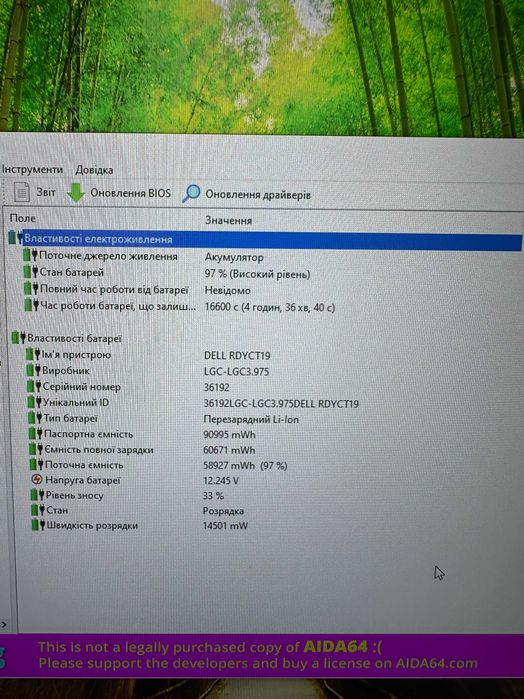Screen dimensions: 524x699
Task: Select the Виробник field
Action: pyautogui.click(x=66, y=370)
